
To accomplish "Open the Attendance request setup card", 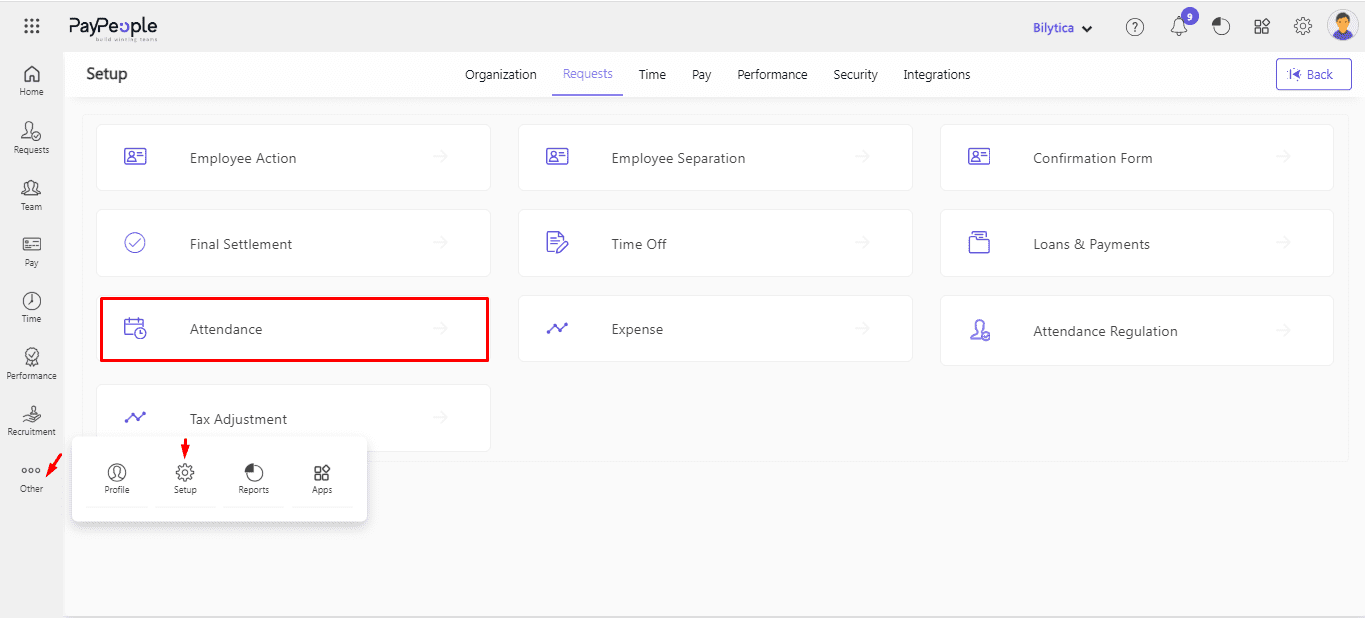I will click(x=294, y=329).
